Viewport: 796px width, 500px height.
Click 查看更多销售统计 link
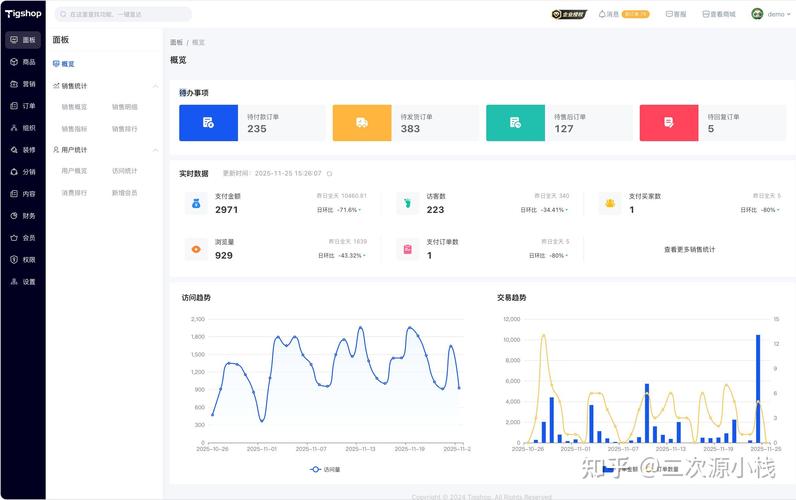[x=689, y=249]
